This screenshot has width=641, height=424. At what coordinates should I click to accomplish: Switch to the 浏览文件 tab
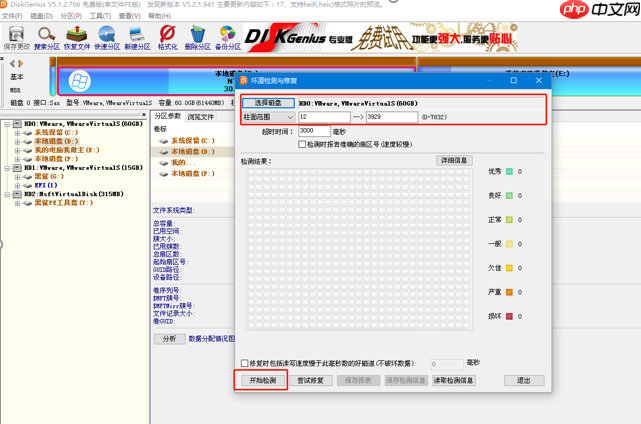(201, 117)
